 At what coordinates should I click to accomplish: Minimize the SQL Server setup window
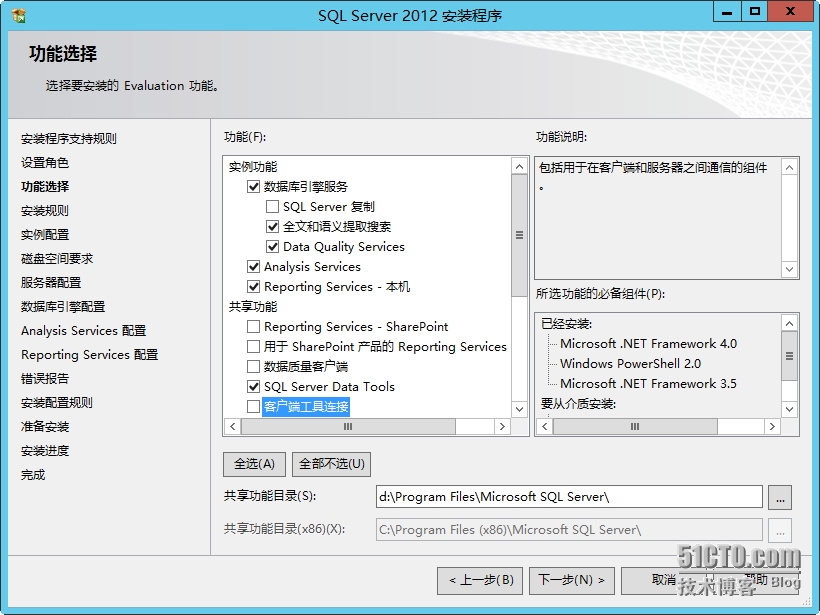click(x=727, y=12)
